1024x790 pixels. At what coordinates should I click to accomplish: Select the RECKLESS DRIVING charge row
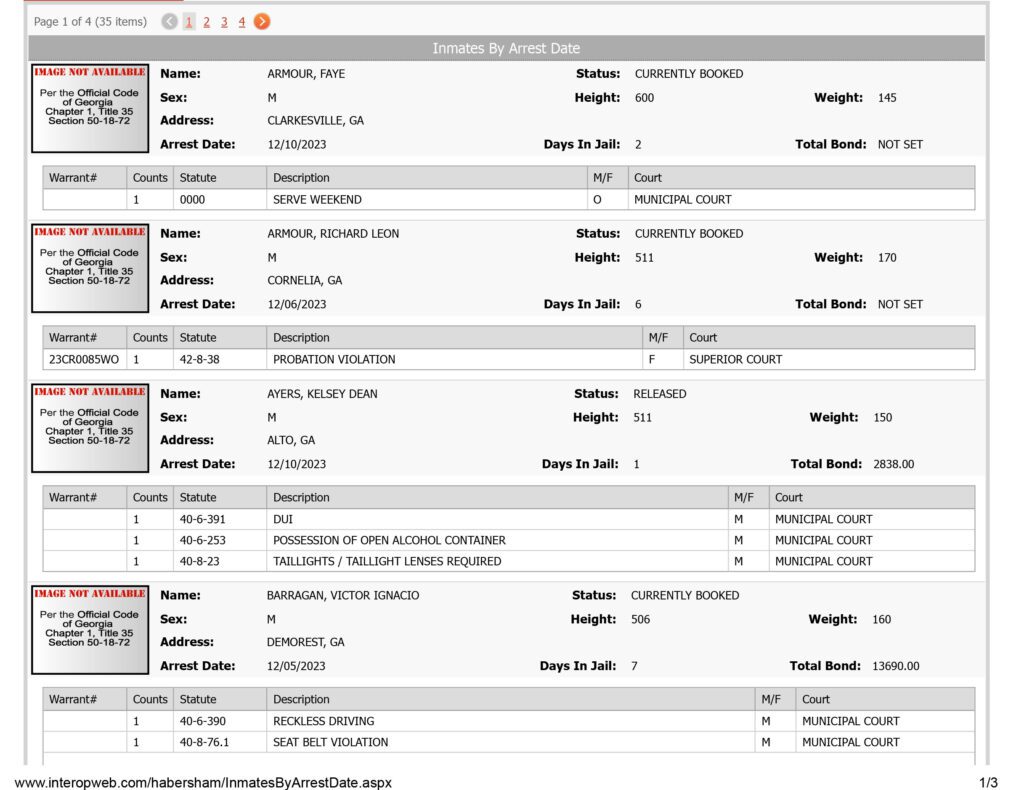(509, 721)
